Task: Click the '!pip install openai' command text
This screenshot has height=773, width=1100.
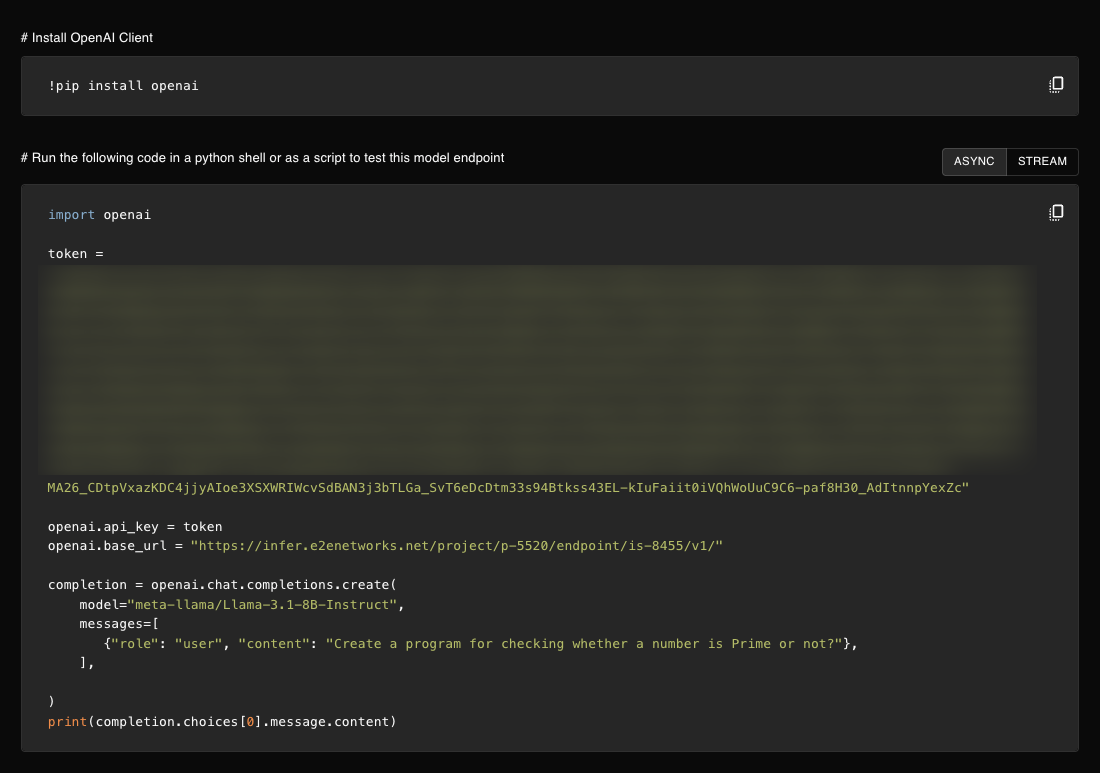Action: (x=123, y=86)
